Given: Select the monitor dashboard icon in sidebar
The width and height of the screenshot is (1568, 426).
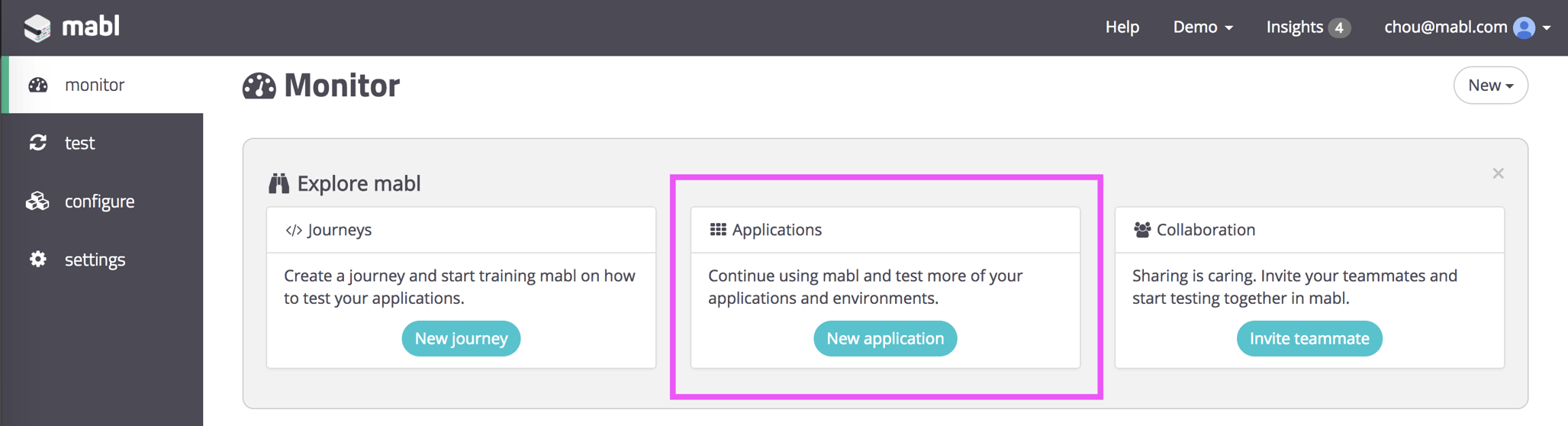Looking at the screenshot, I should coord(38,85).
